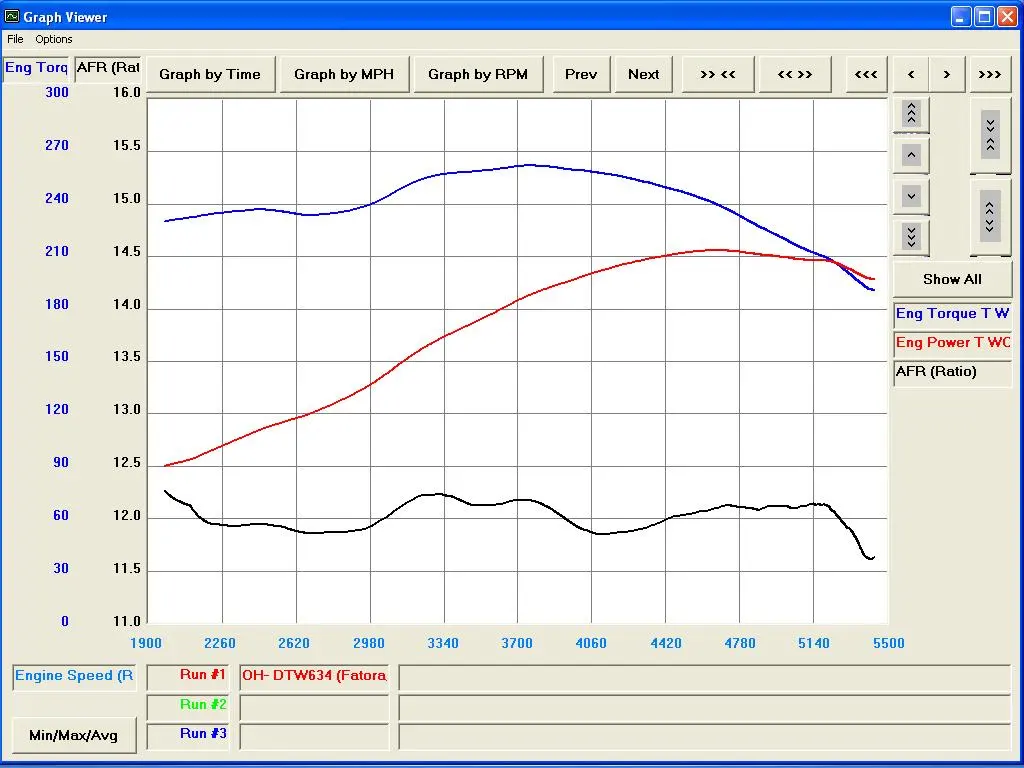Select Run #1 label
The height and width of the screenshot is (768, 1024).
coord(188,677)
